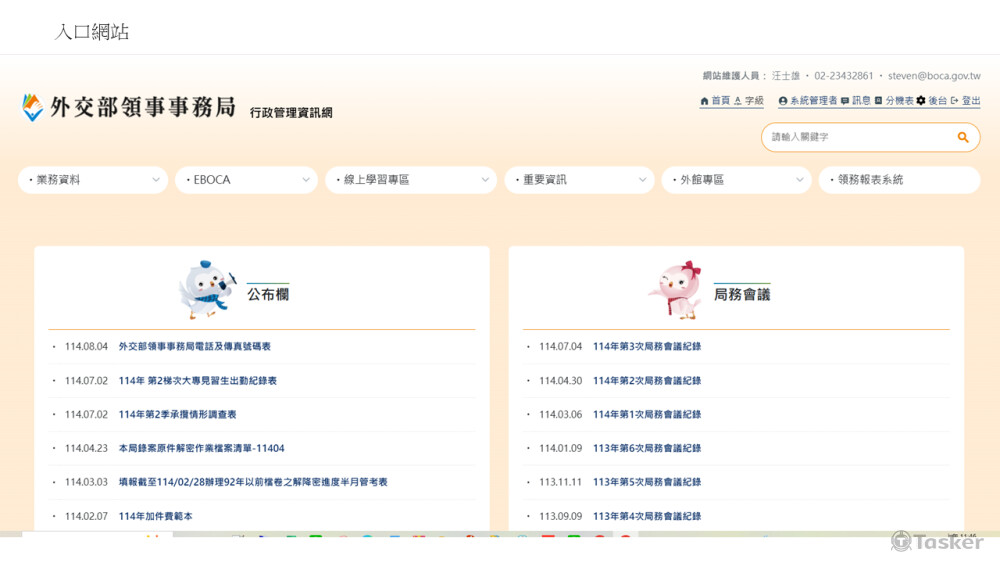Click the magnifier search icon

(963, 137)
